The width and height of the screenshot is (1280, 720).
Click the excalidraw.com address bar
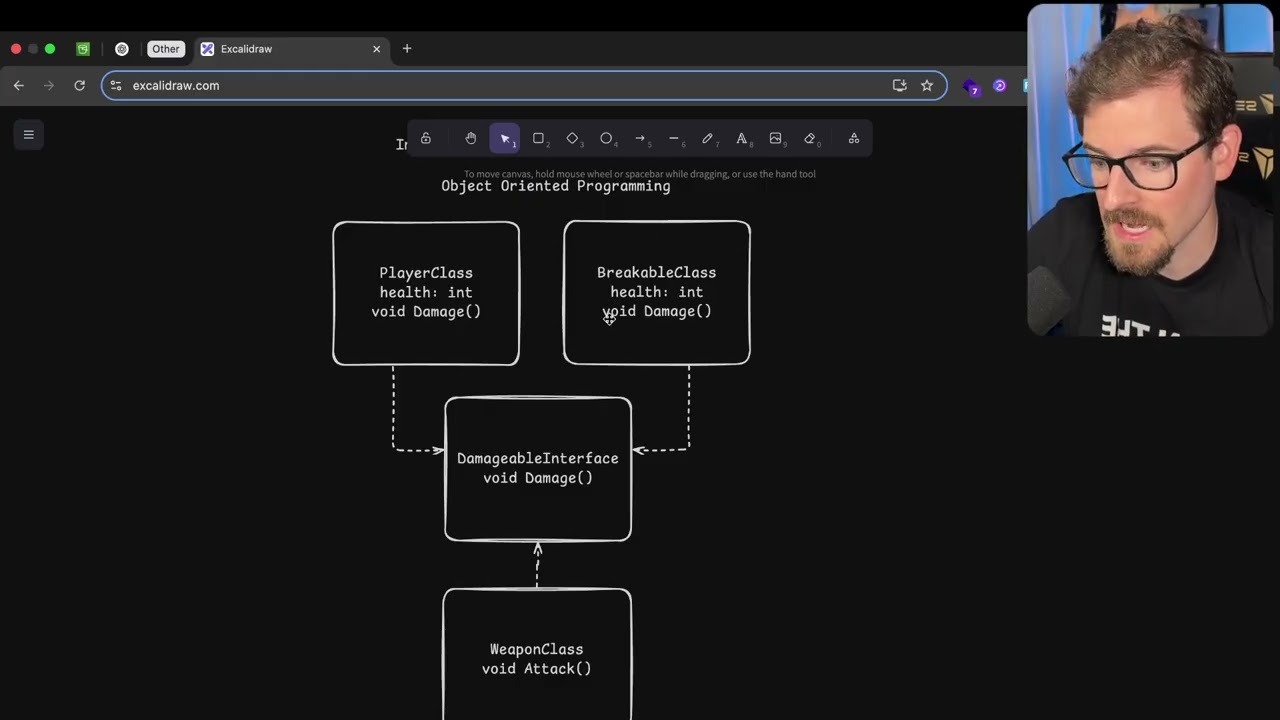[524, 86]
